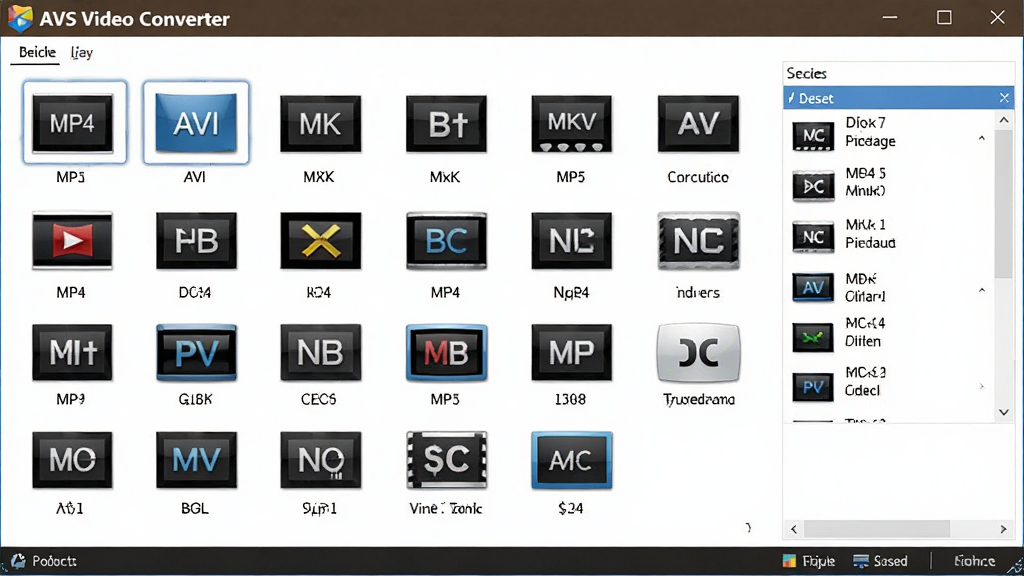Select the Deset header row

coord(899,98)
